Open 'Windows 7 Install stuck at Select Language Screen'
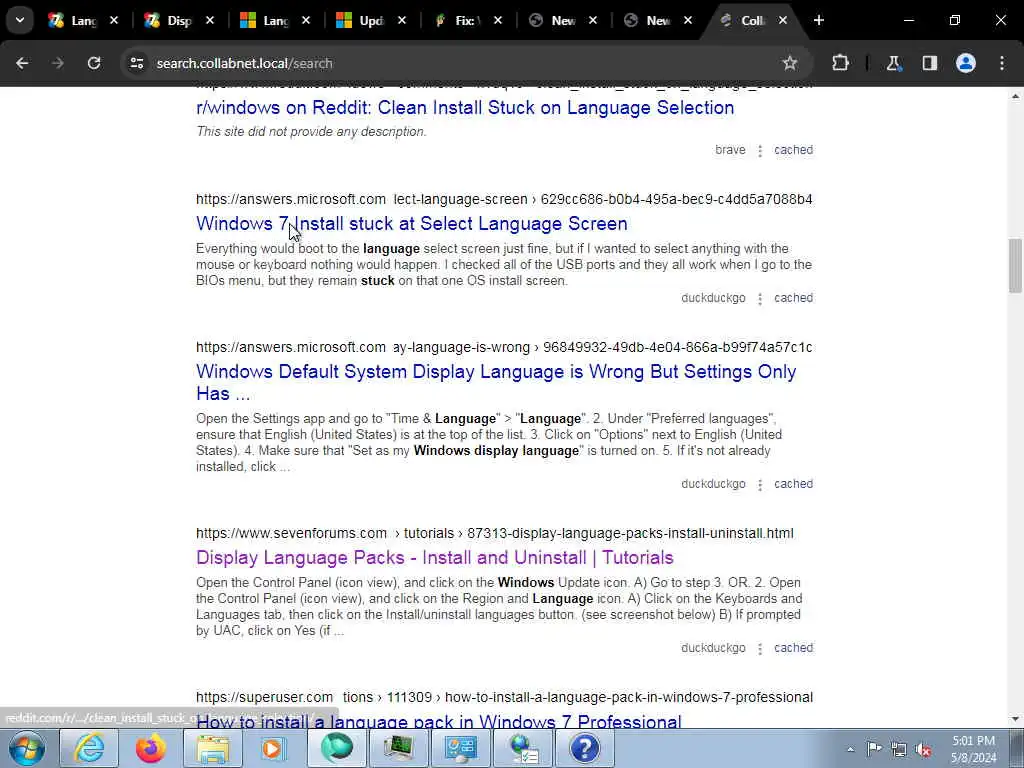Screen dimensions: 1024x768 coord(411,224)
